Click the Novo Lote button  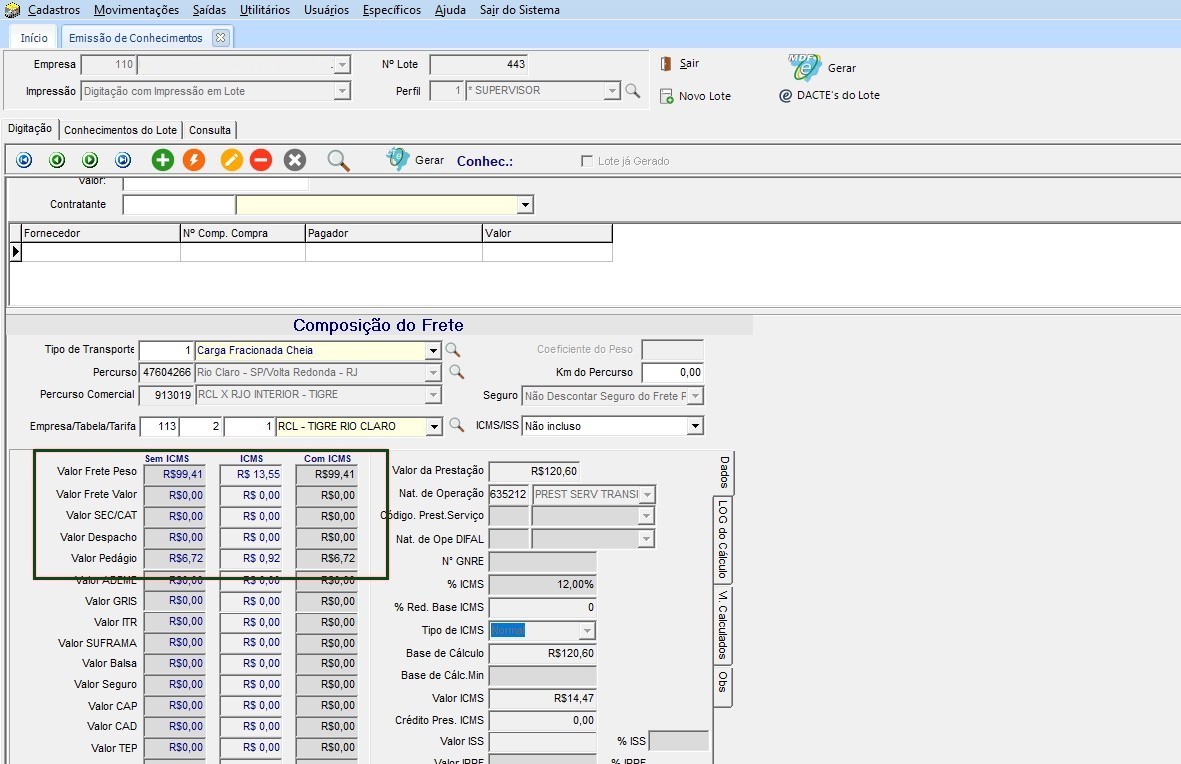[x=695, y=96]
